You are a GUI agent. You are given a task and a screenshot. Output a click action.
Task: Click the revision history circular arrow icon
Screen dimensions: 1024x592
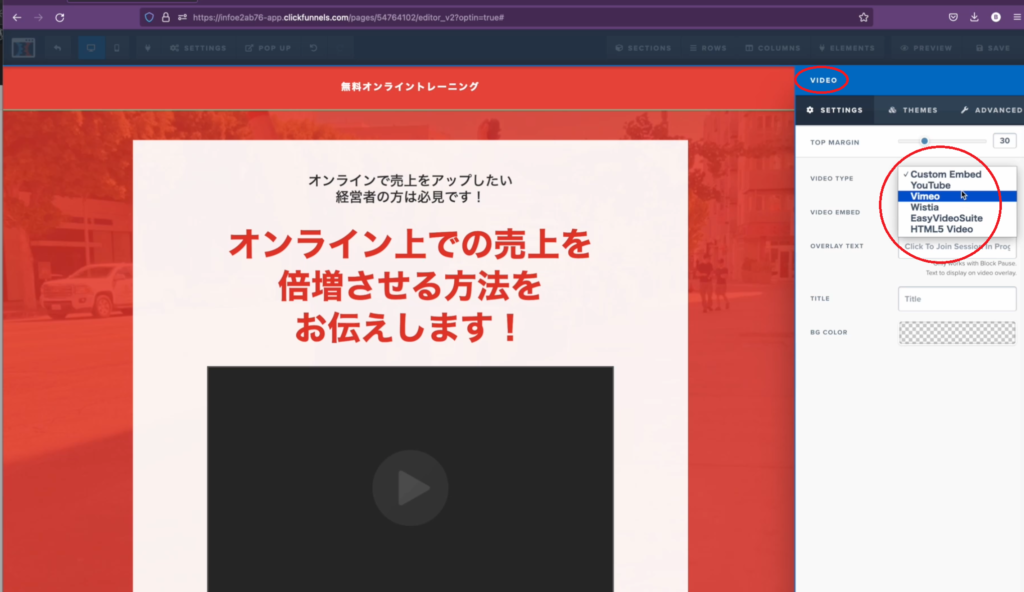click(313, 48)
